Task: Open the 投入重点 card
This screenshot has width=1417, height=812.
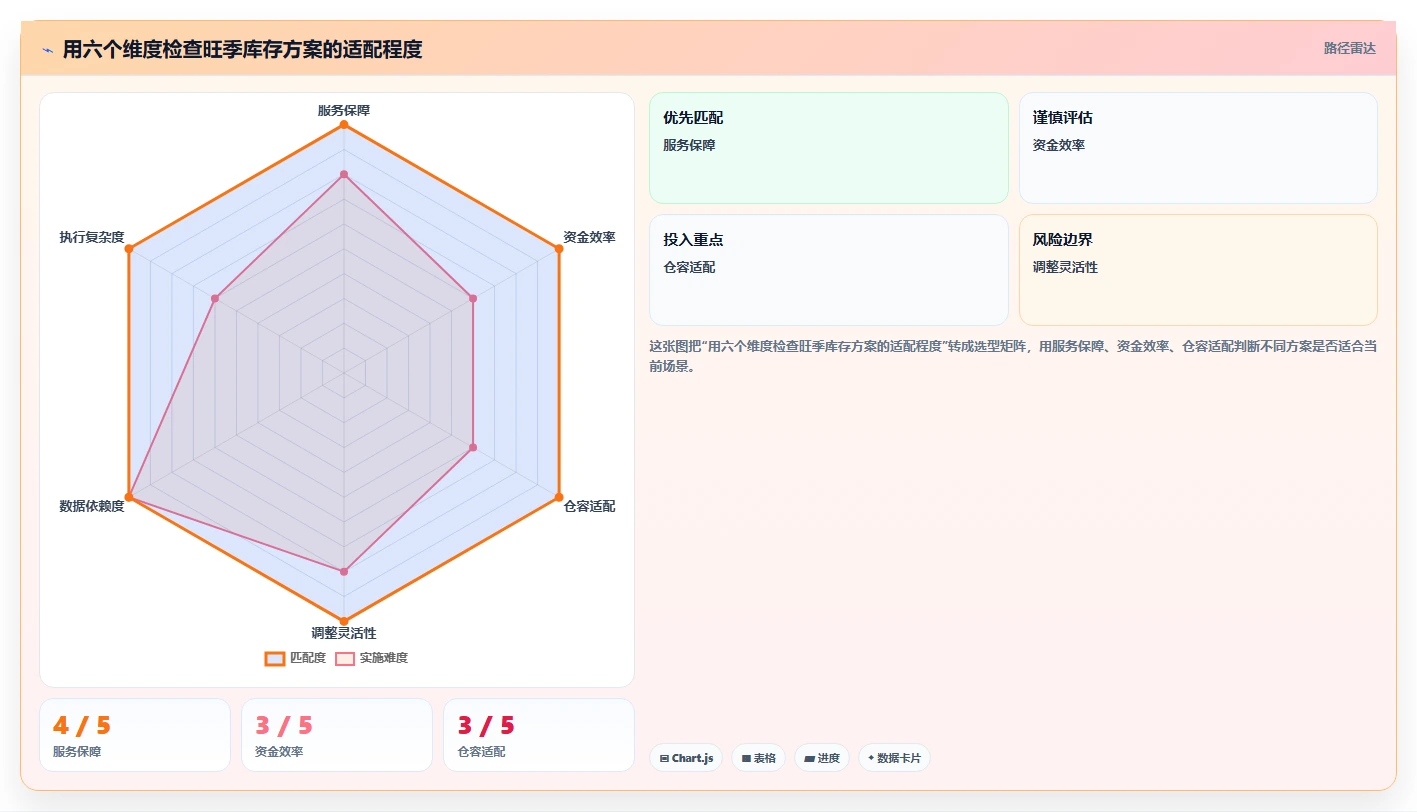Action: 829,270
